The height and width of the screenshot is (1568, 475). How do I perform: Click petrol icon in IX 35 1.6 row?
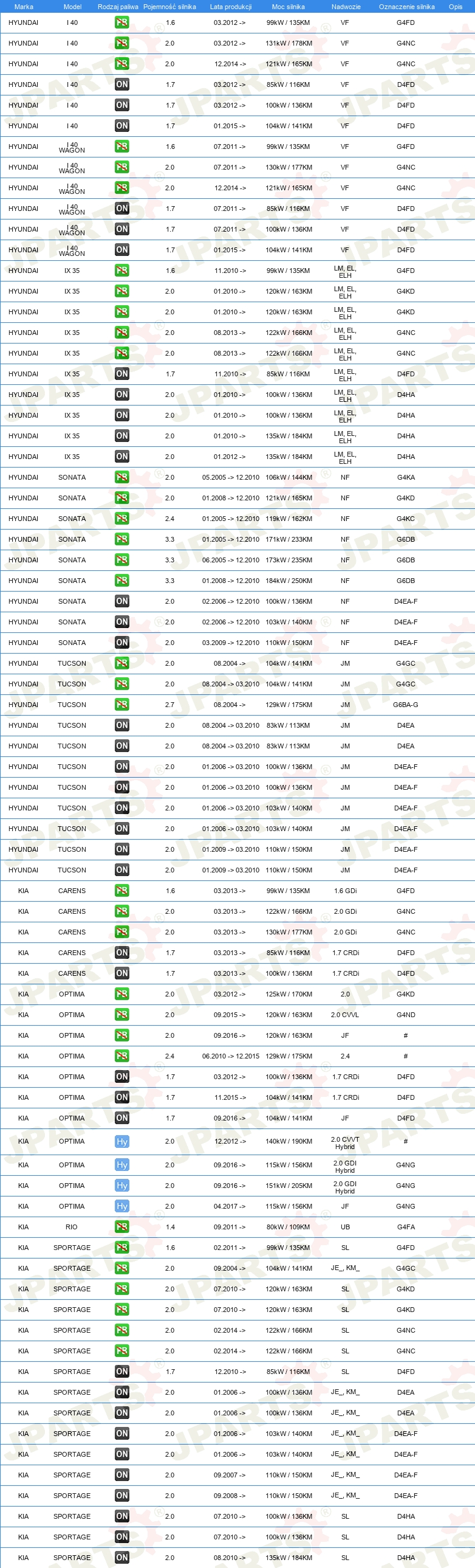(121, 271)
